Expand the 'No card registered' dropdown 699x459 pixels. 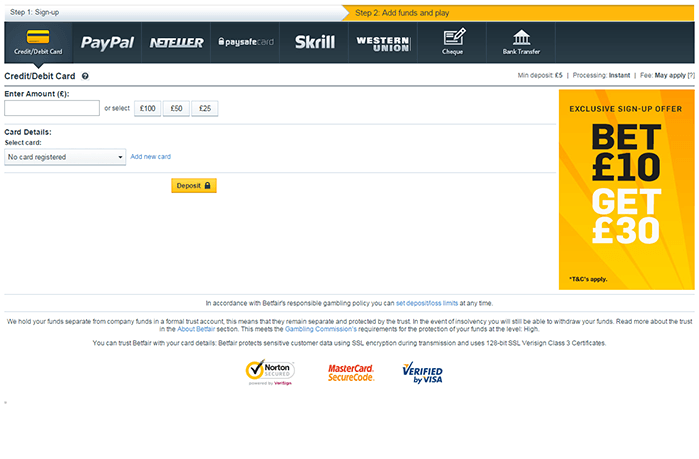pos(65,157)
